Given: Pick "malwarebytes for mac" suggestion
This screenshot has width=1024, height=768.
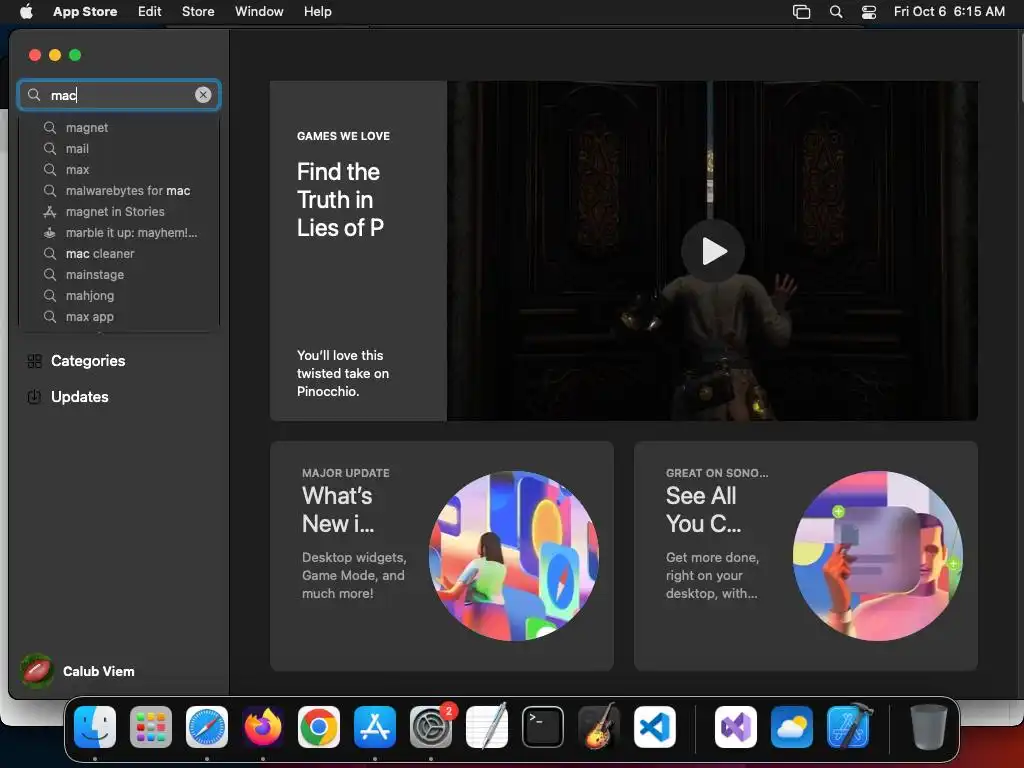Looking at the screenshot, I should click(118, 191).
